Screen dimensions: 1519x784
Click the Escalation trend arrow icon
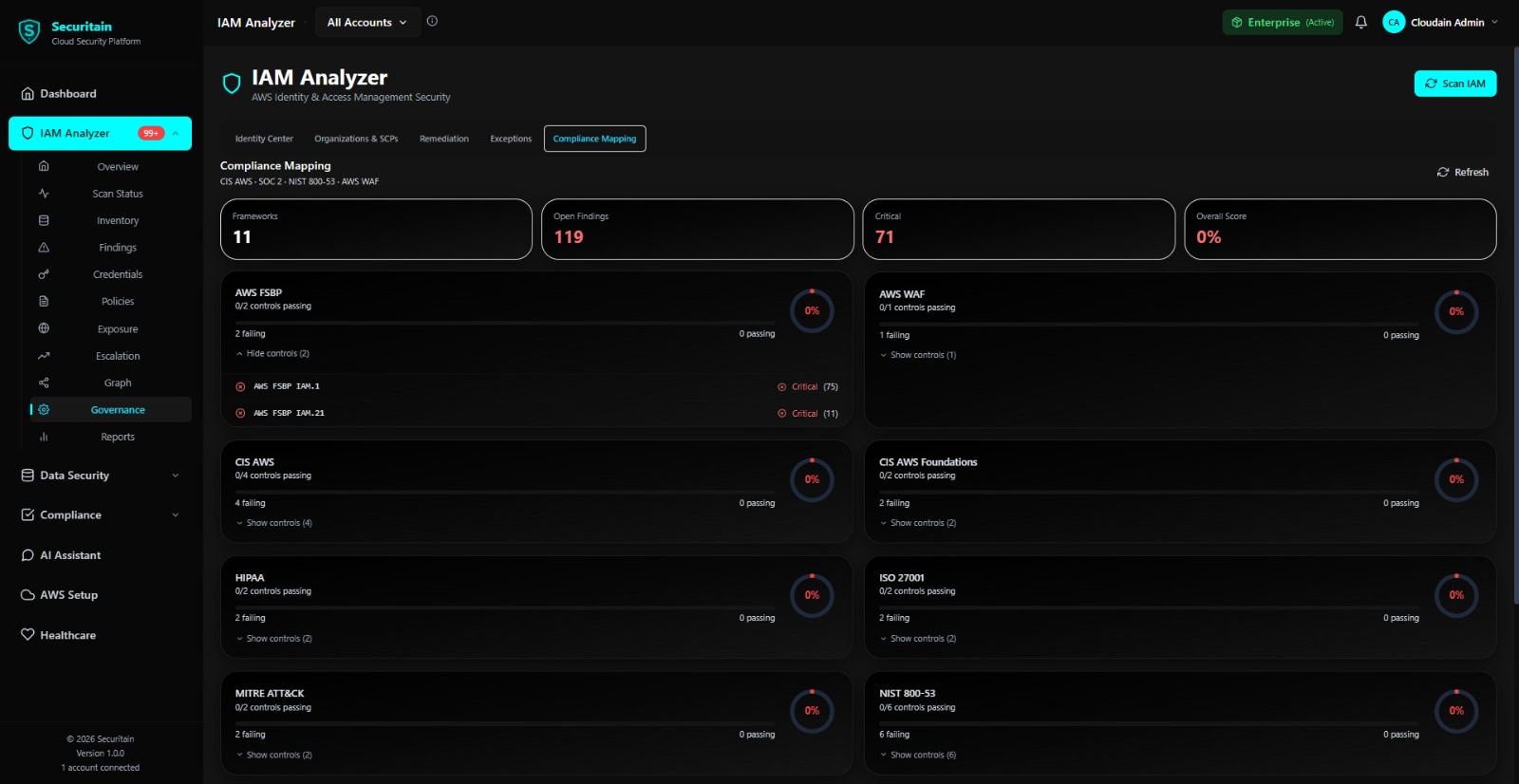(x=44, y=356)
